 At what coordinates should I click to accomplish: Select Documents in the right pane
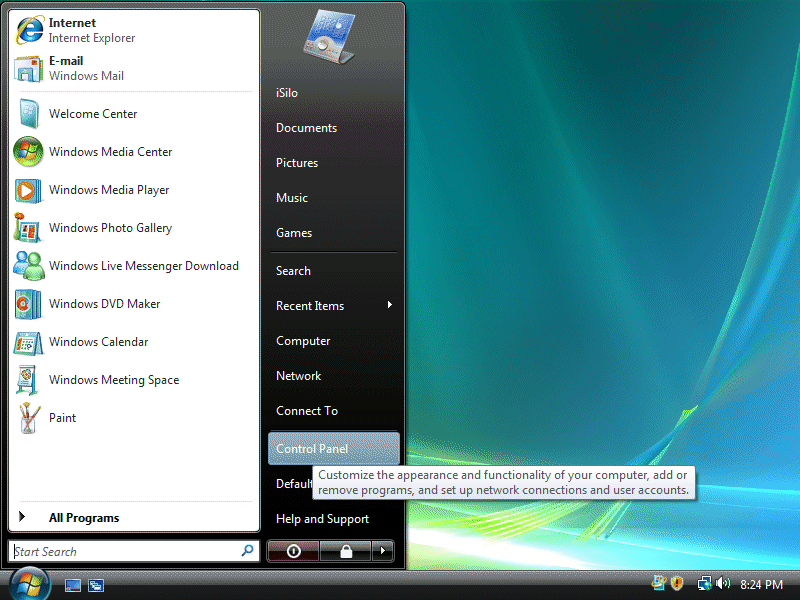pos(306,128)
